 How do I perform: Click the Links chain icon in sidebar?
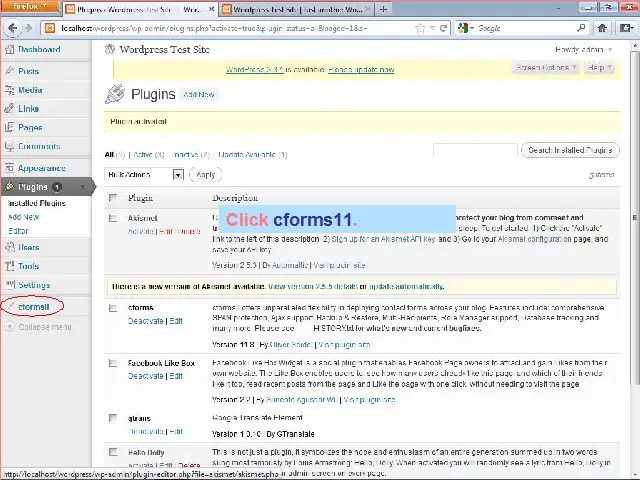[9, 109]
